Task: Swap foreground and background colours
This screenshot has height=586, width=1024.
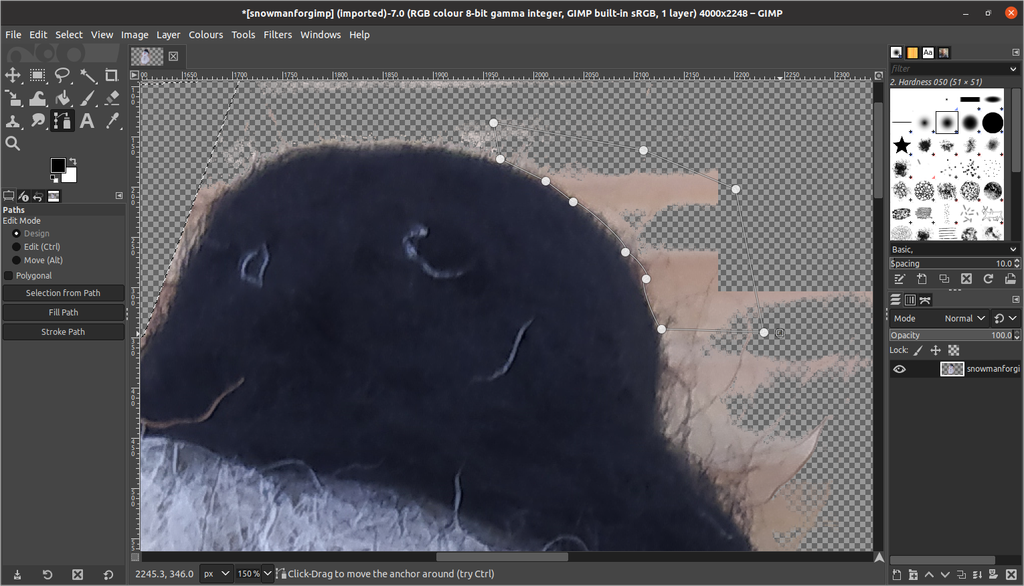Action: pyautogui.click(x=74, y=161)
